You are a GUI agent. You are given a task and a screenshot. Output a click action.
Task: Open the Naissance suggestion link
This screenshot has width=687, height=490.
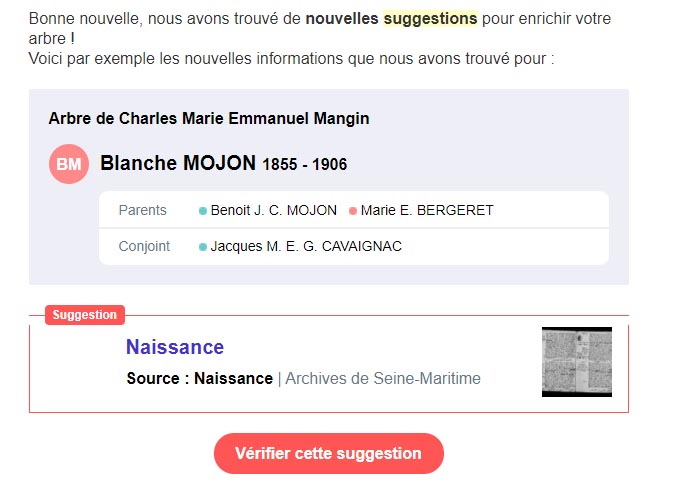point(175,347)
